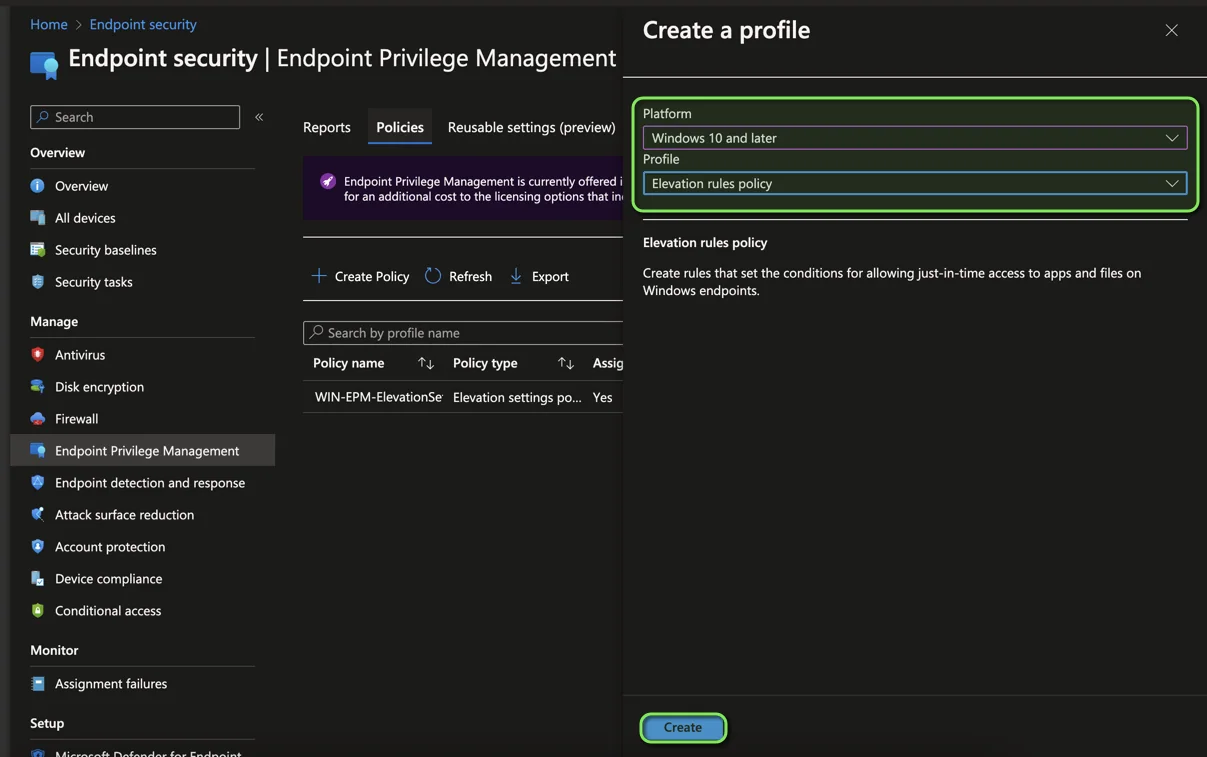Open Firewall in sidebar
Screen dimensions: 1207x757
(x=76, y=419)
